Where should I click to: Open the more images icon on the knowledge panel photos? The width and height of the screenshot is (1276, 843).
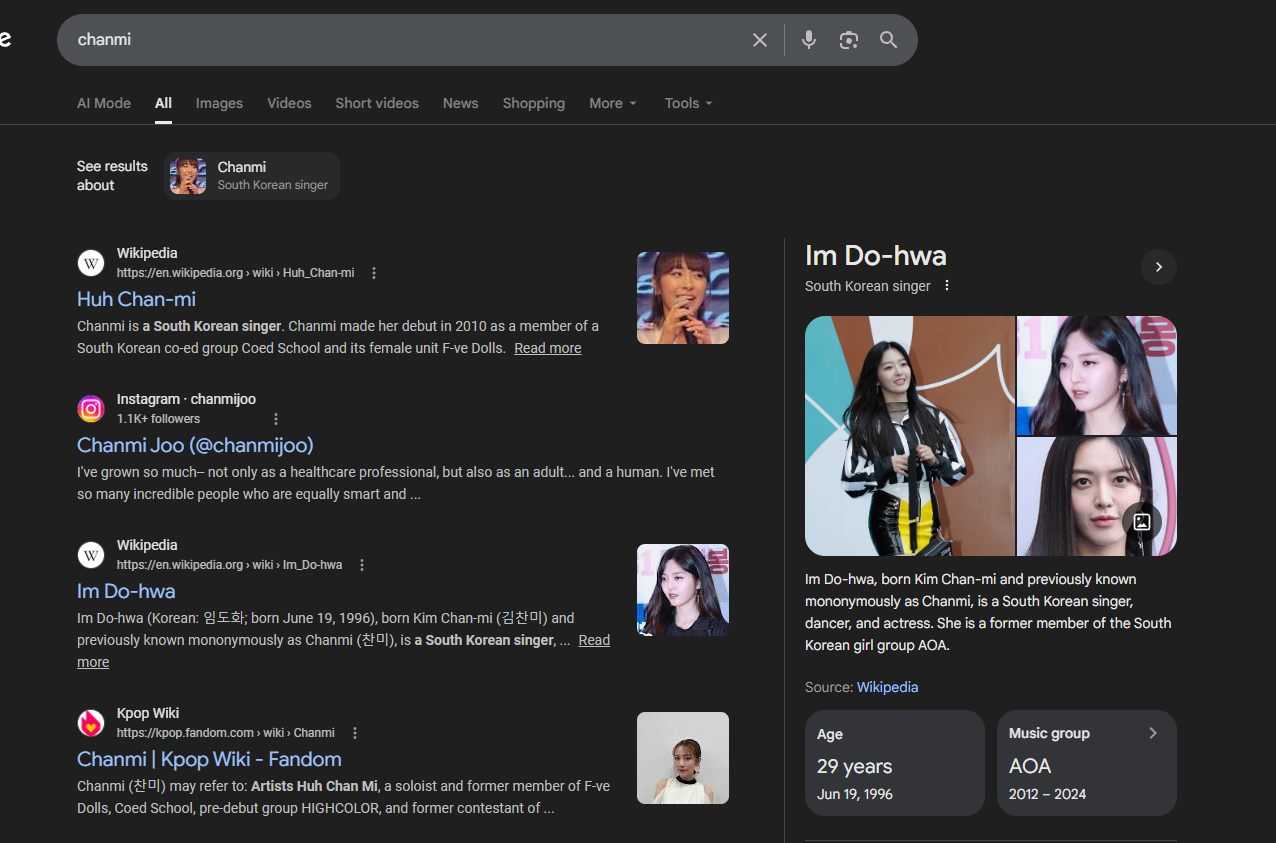[x=1142, y=522]
